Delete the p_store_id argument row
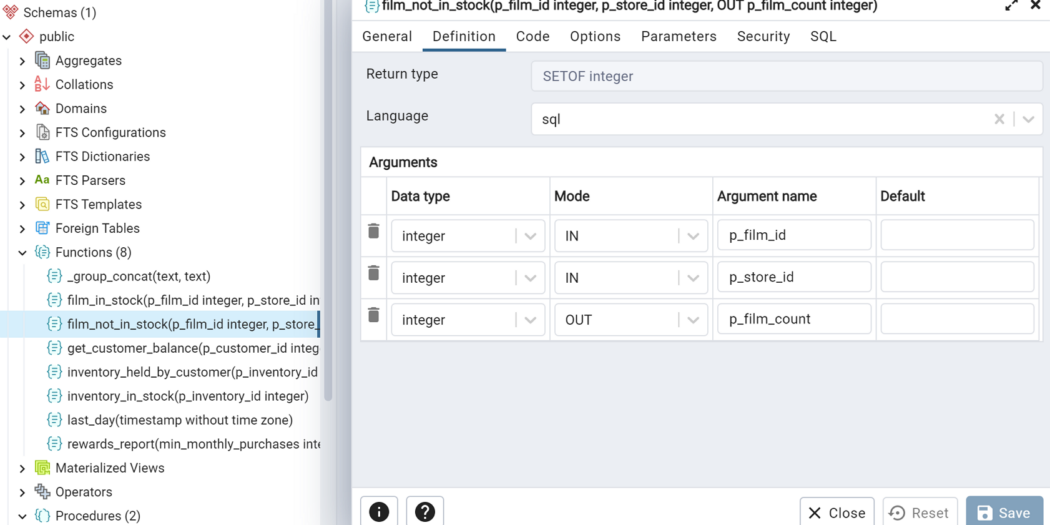This screenshot has width=1050, height=525. (x=374, y=273)
